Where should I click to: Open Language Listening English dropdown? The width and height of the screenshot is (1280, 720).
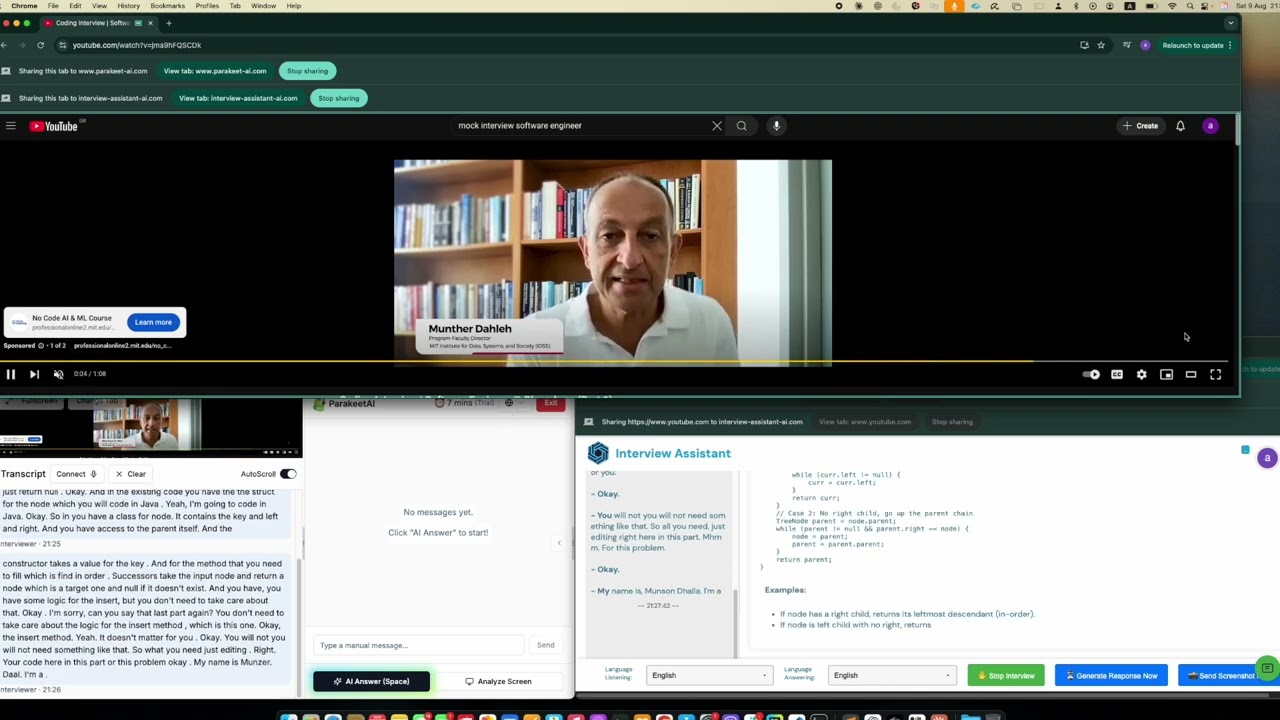click(708, 675)
